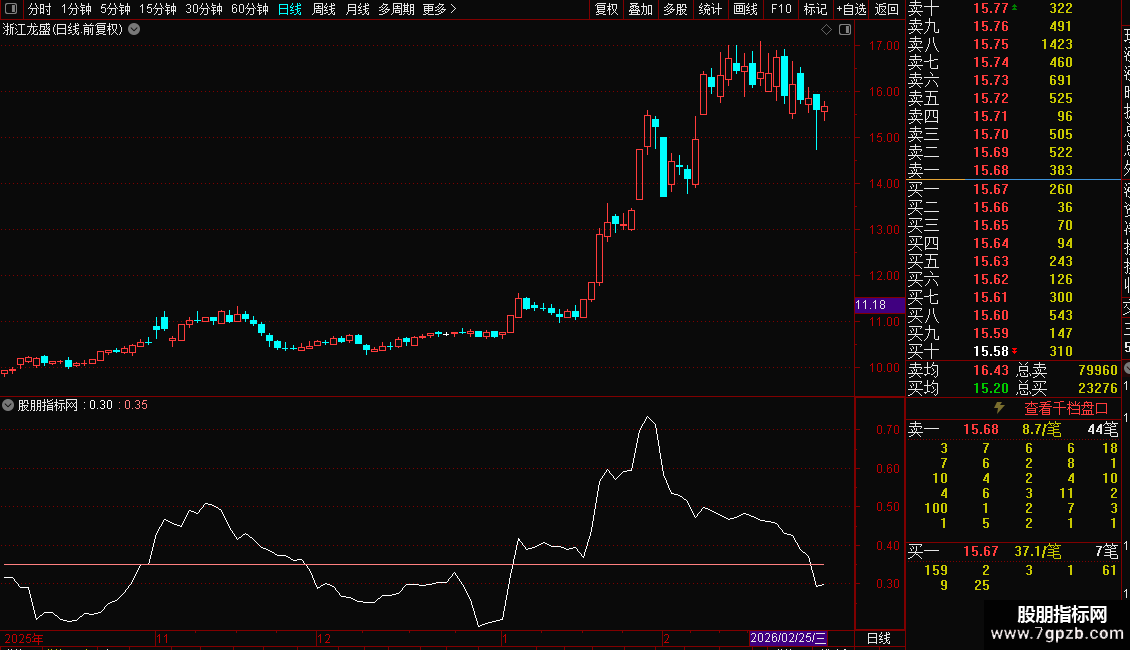1130x650 pixels.
Task: Click the 卖五 15.72 price
Action: pyautogui.click(x=991, y=98)
